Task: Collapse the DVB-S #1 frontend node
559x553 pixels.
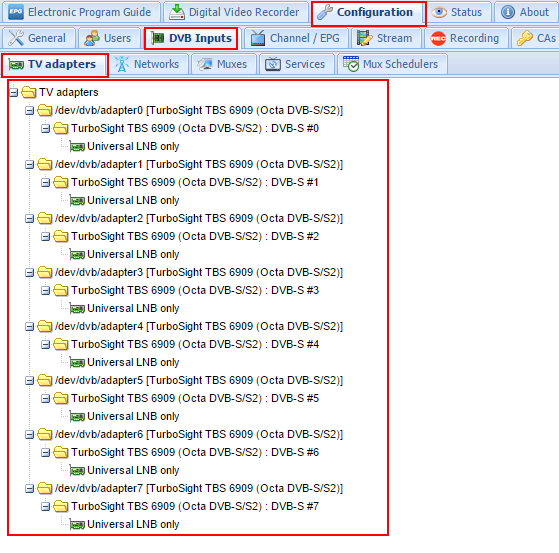Action: [x=45, y=183]
